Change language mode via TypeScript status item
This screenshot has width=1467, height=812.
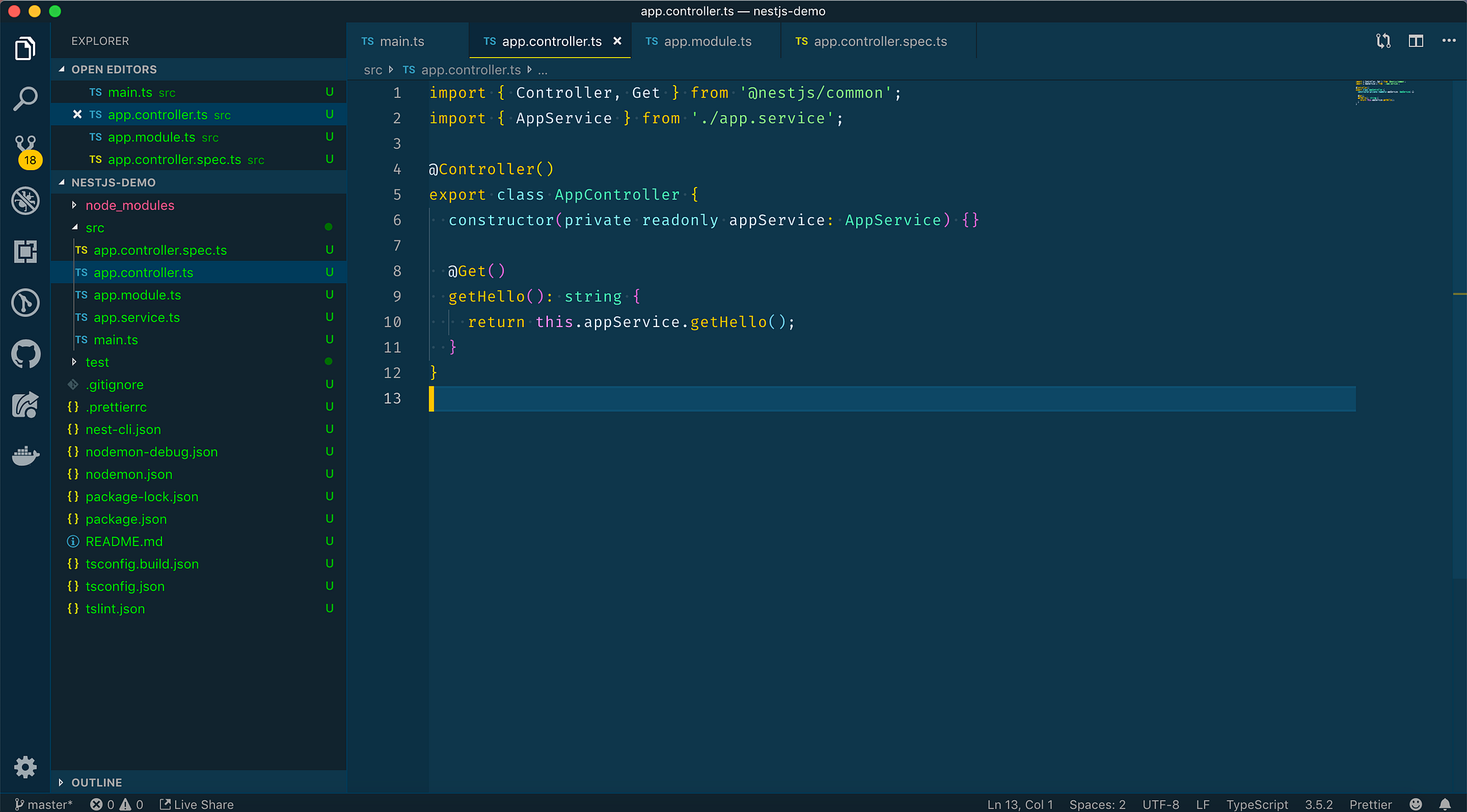(x=1256, y=804)
